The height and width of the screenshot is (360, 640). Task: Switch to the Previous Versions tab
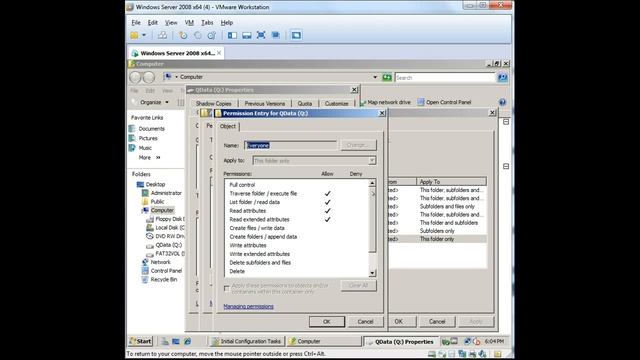pos(264,104)
